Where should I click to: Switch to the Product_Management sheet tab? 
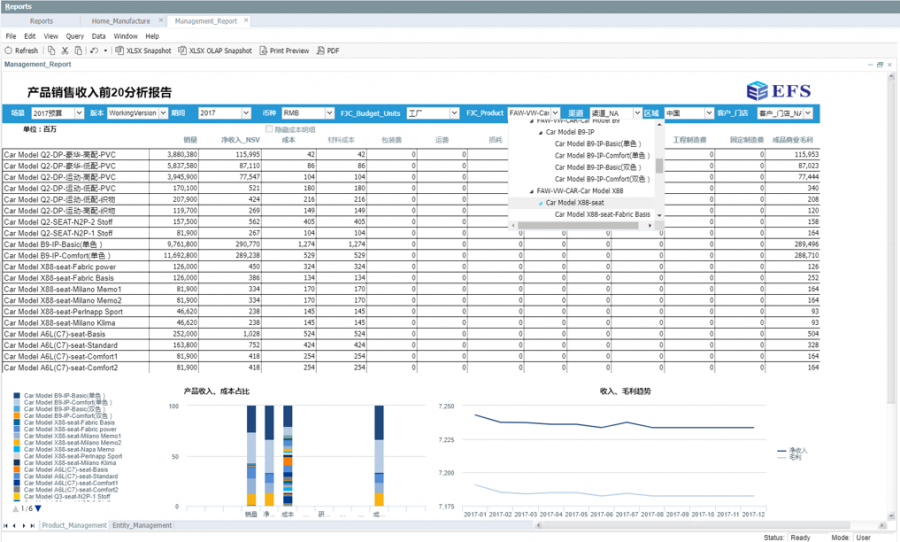[74, 525]
